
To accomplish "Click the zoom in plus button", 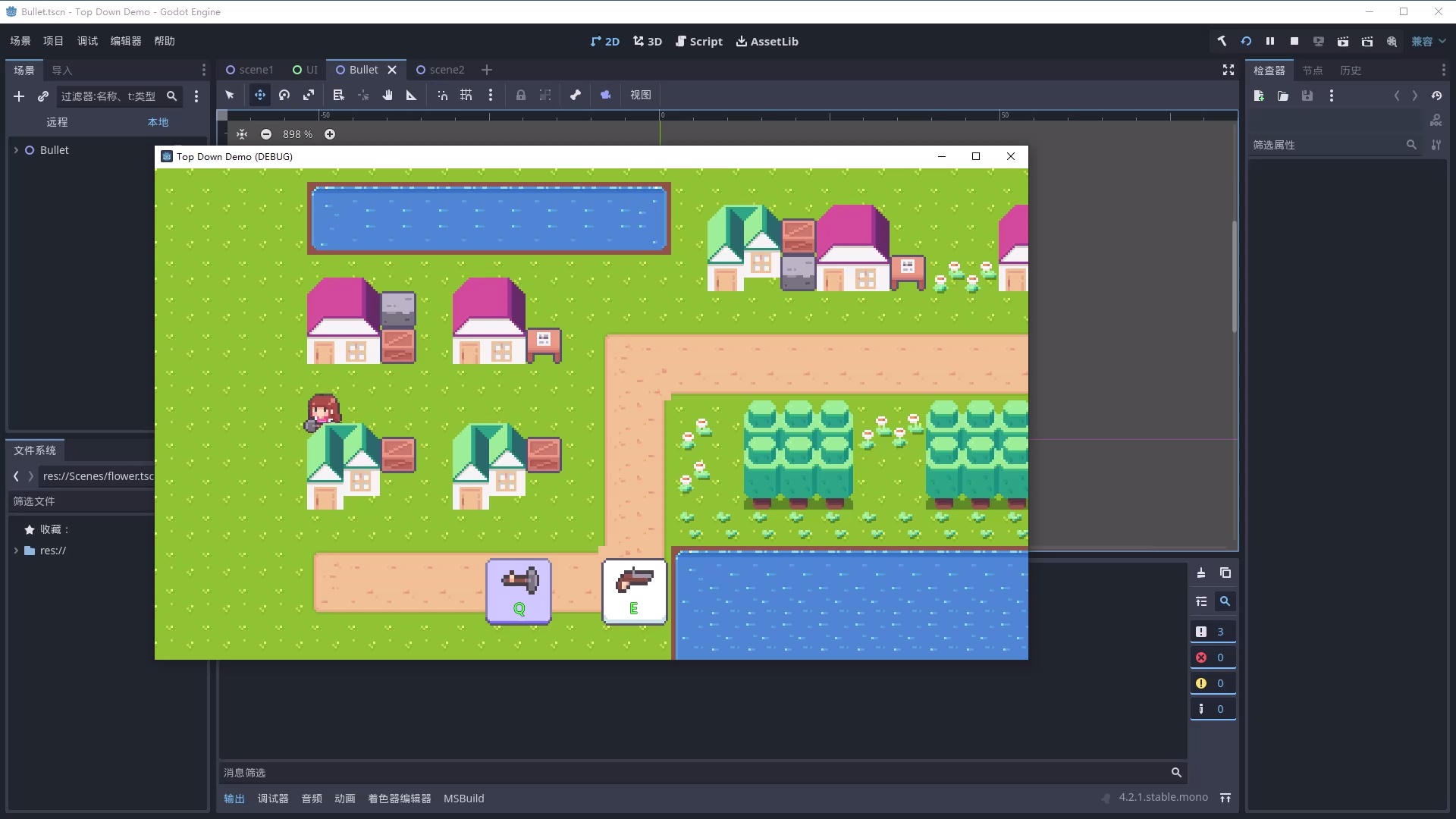I will (x=330, y=134).
